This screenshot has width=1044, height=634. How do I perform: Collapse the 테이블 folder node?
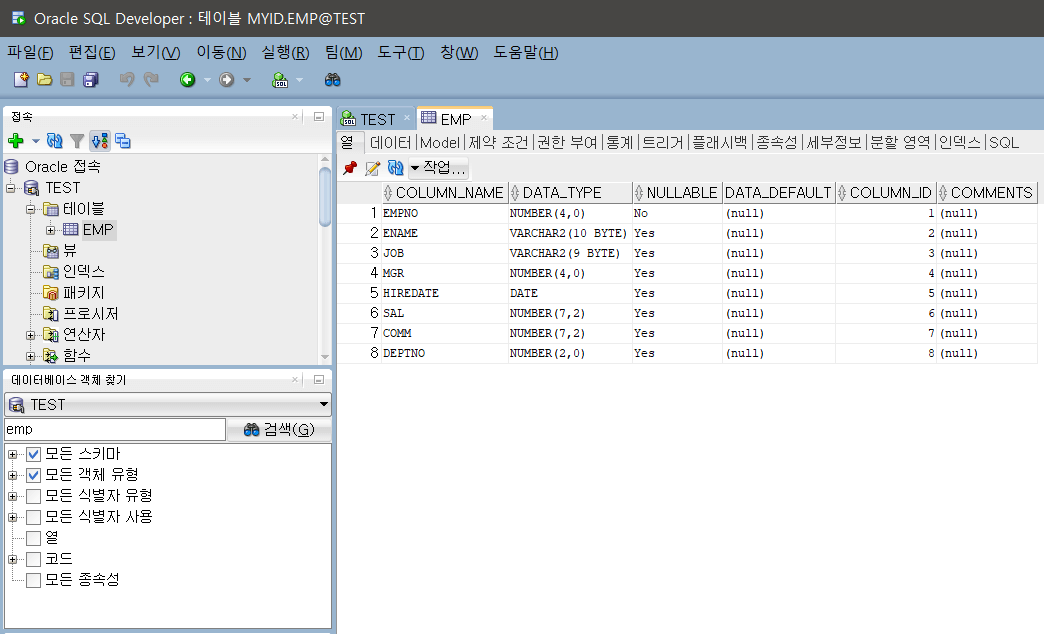[31, 209]
